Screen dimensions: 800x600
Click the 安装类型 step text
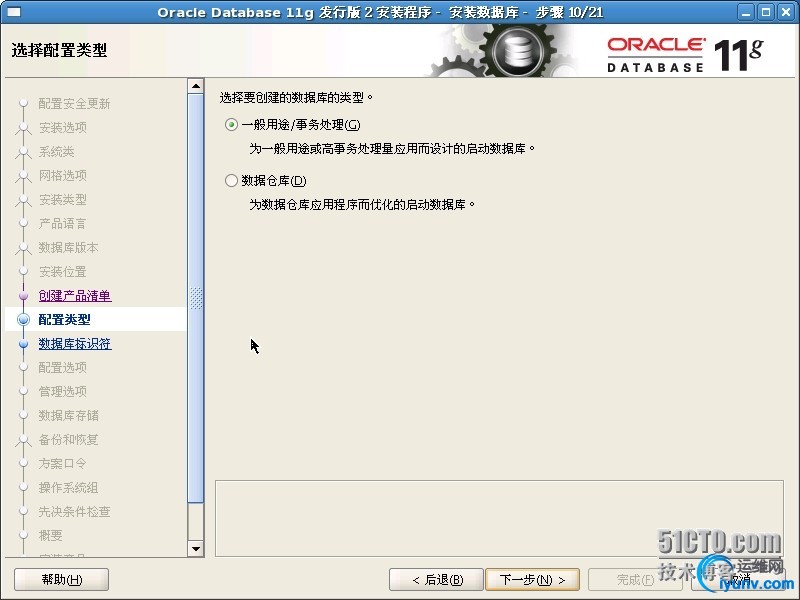pyautogui.click(x=63, y=199)
